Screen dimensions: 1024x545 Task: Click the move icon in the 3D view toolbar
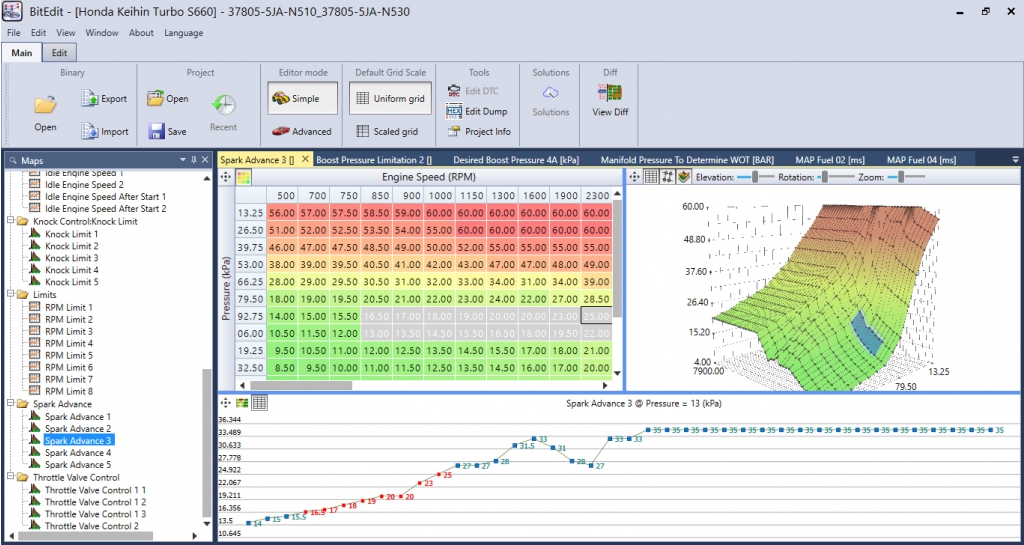[634, 177]
